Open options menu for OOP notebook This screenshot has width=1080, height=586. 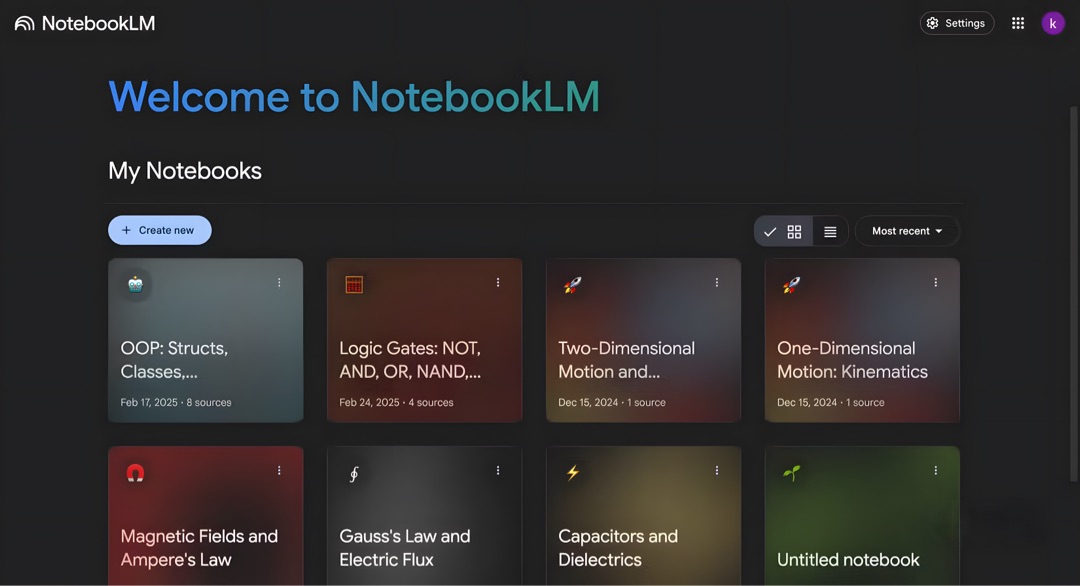pyautogui.click(x=279, y=283)
